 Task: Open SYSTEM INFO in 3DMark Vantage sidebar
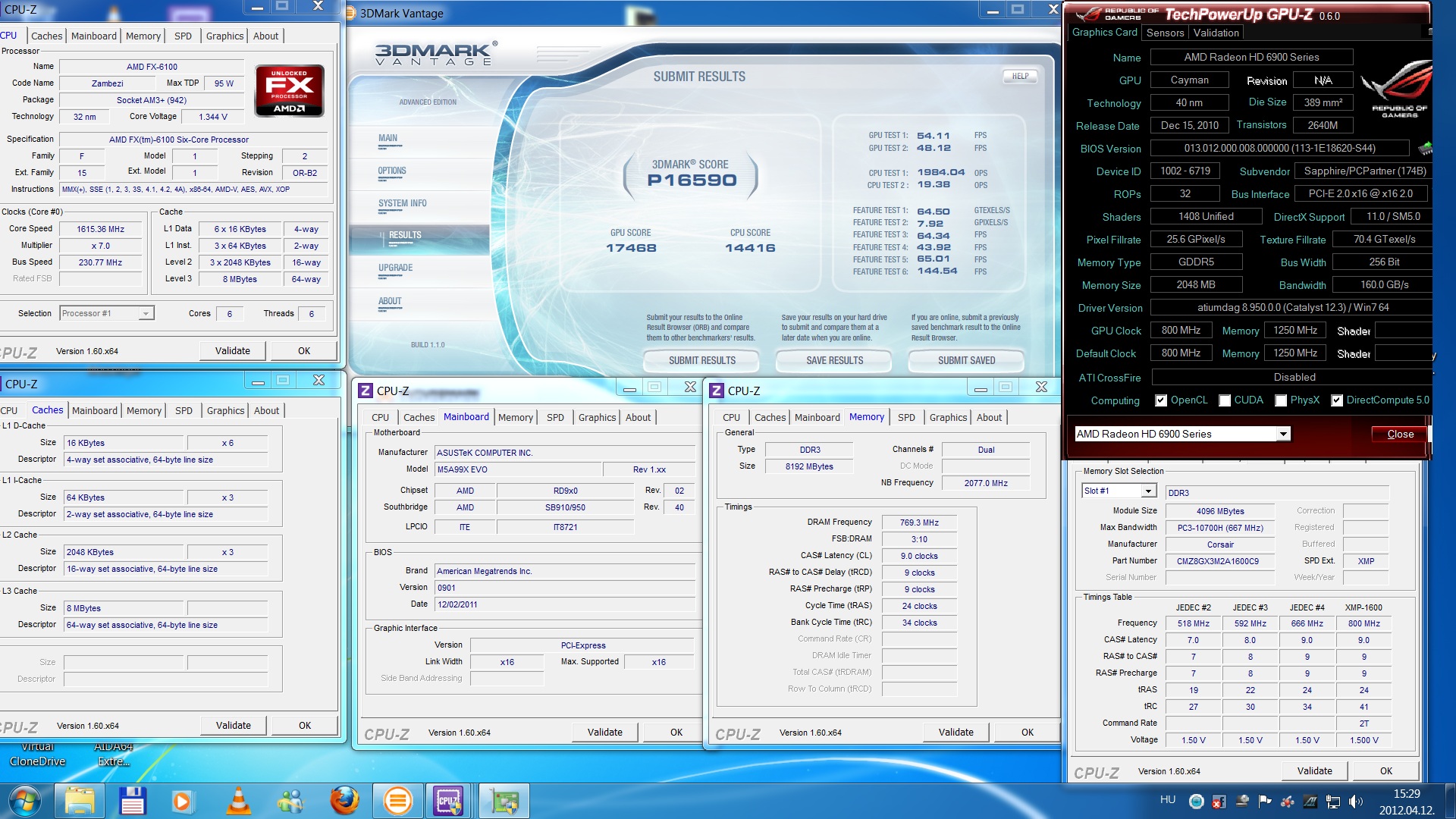pyautogui.click(x=402, y=203)
